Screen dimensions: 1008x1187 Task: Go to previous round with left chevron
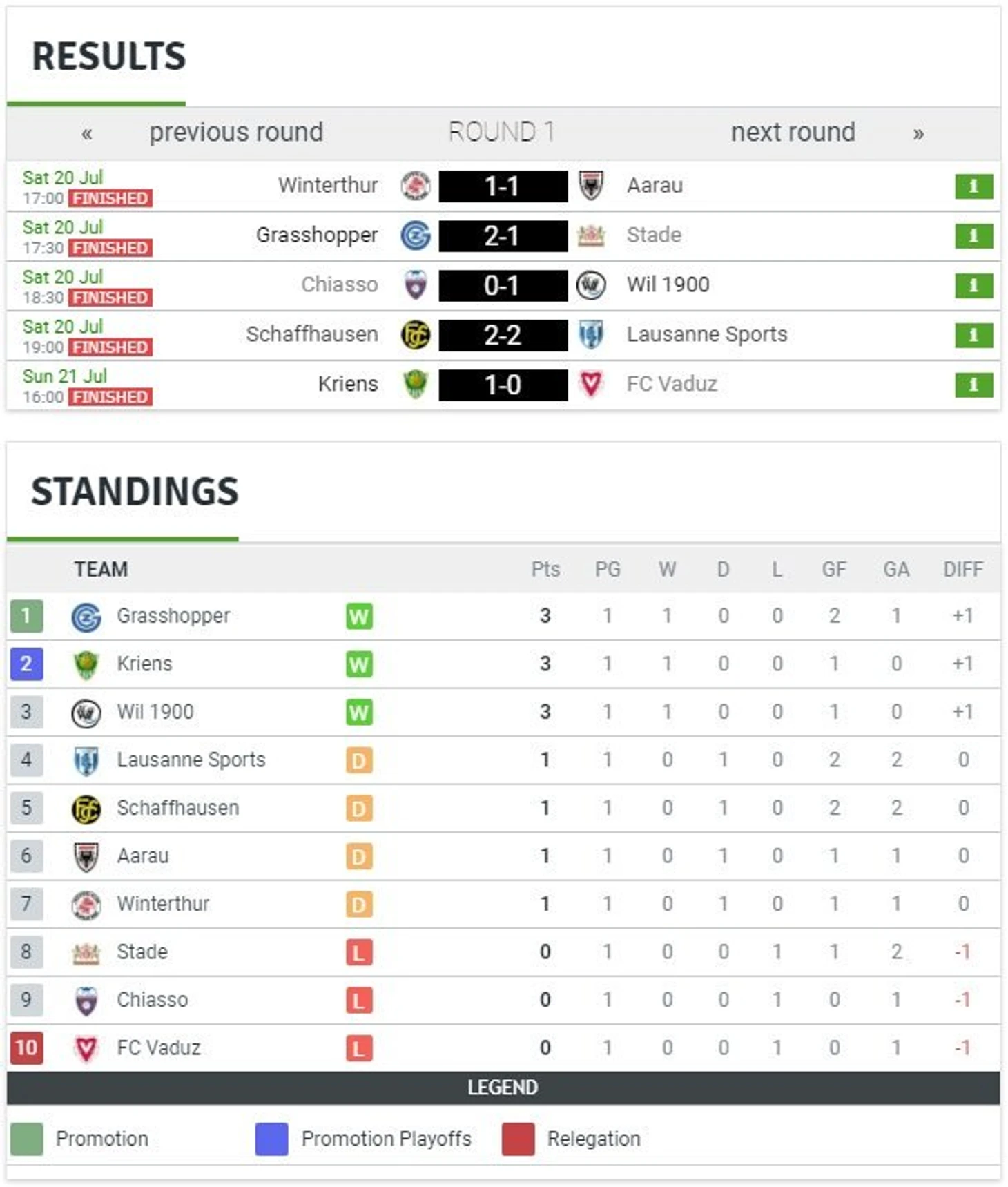click(x=87, y=133)
